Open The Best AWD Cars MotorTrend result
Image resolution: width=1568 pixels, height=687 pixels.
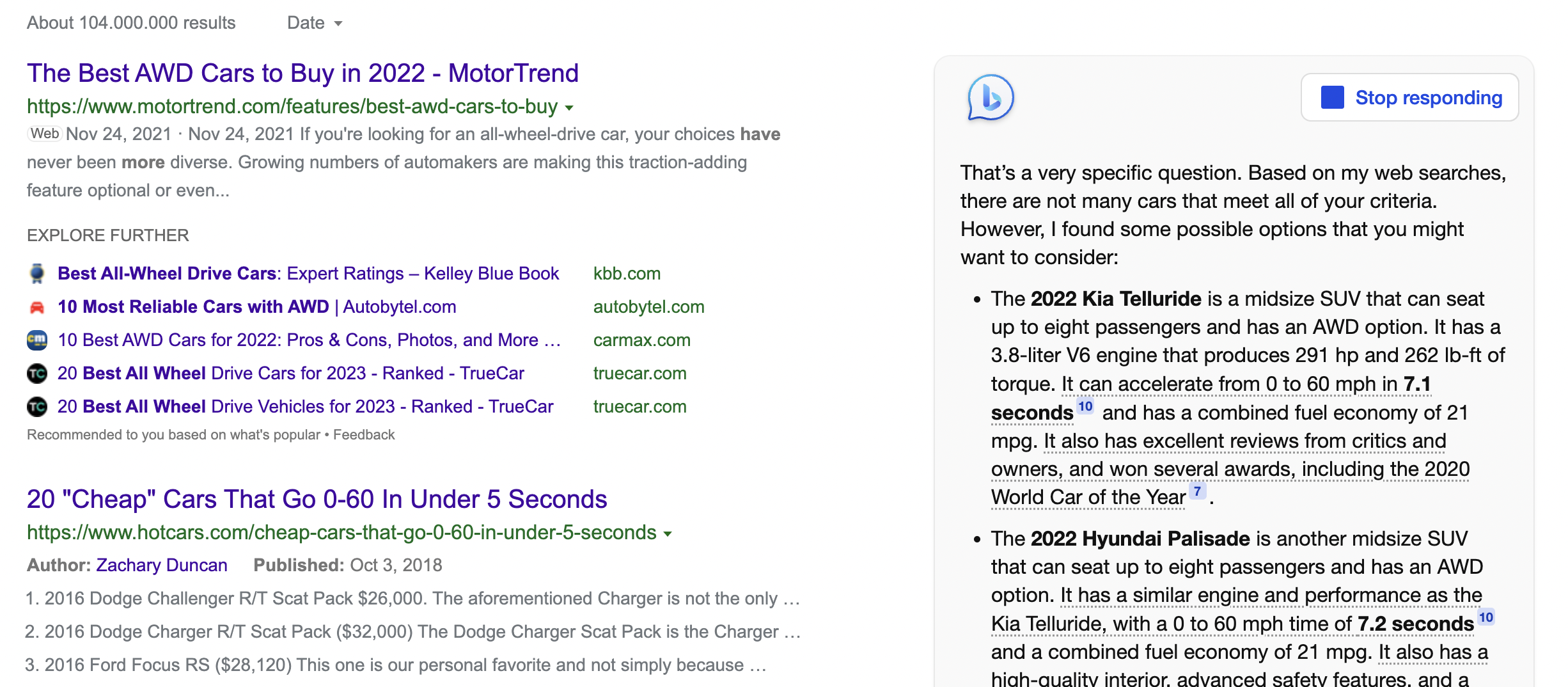pyautogui.click(x=302, y=74)
